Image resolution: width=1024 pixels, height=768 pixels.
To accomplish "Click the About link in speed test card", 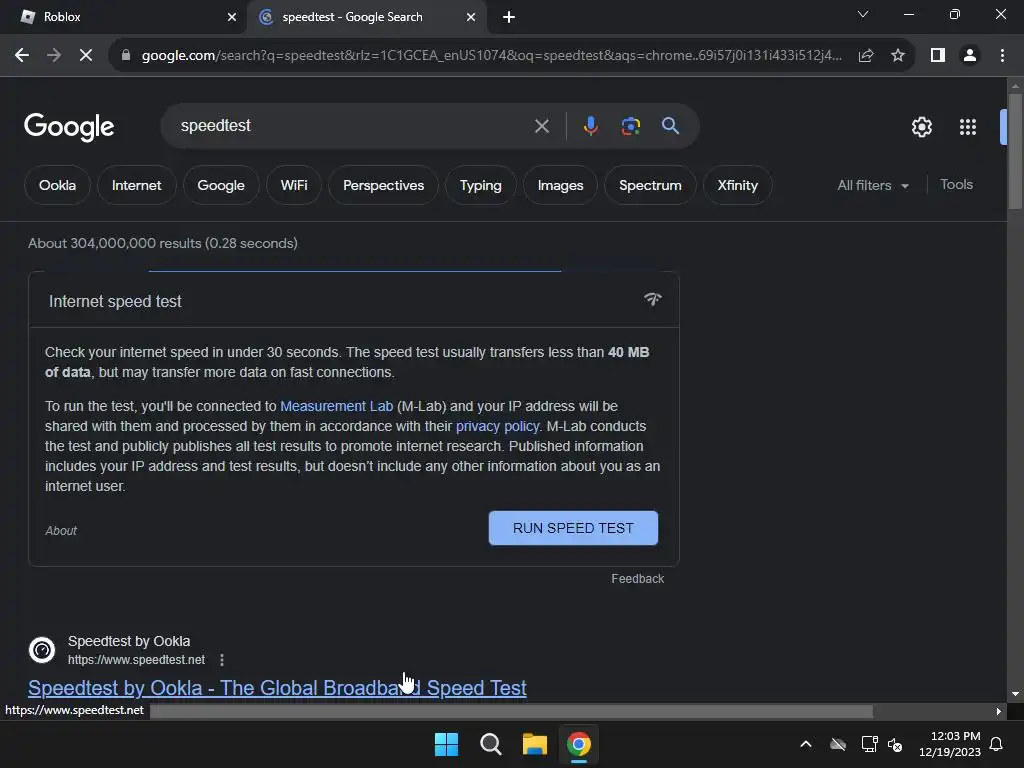I will coord(61,531).
